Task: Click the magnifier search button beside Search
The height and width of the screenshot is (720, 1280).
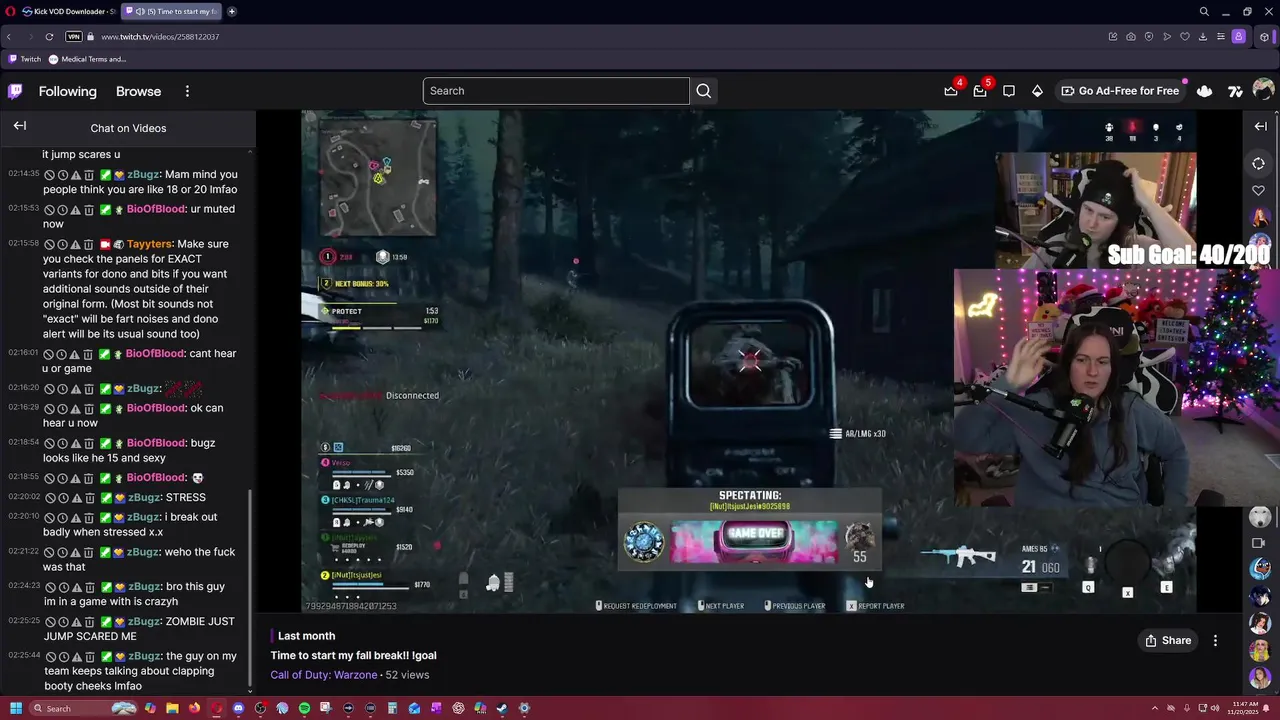Action: (704, 91)
